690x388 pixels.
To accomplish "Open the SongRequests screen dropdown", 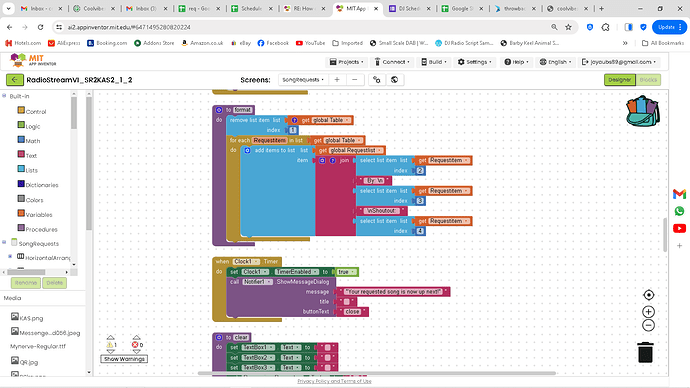I will pyautogui.click(x=303, y=80).
